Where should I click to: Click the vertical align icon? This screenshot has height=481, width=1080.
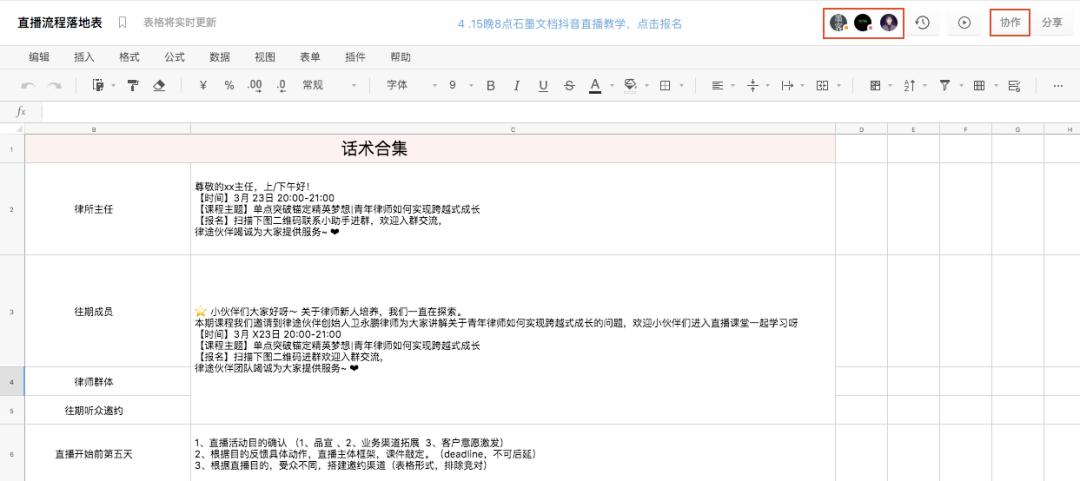752,85
